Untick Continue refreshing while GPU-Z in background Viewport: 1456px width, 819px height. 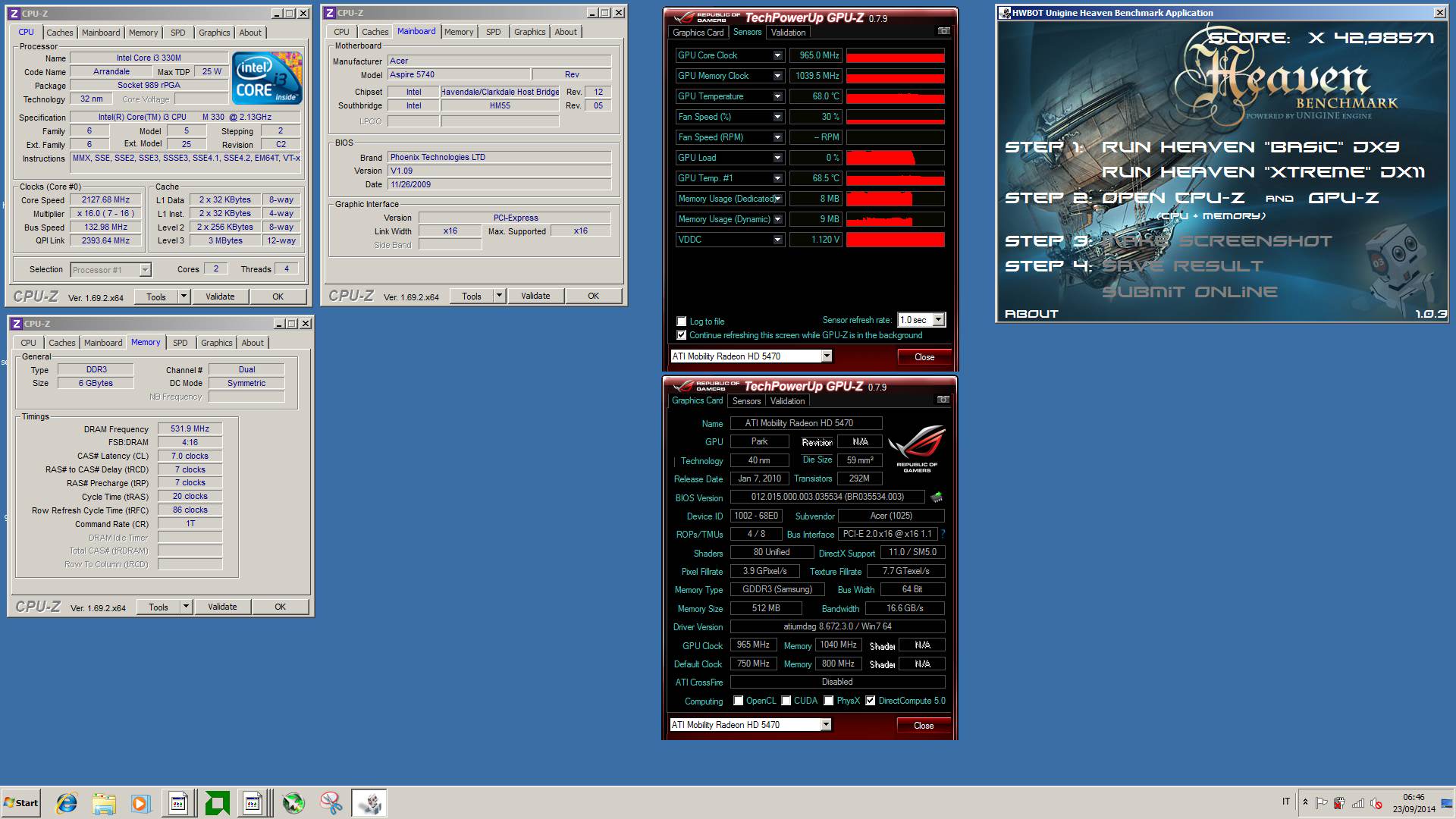pyautogui.click(x=681, y=335)
